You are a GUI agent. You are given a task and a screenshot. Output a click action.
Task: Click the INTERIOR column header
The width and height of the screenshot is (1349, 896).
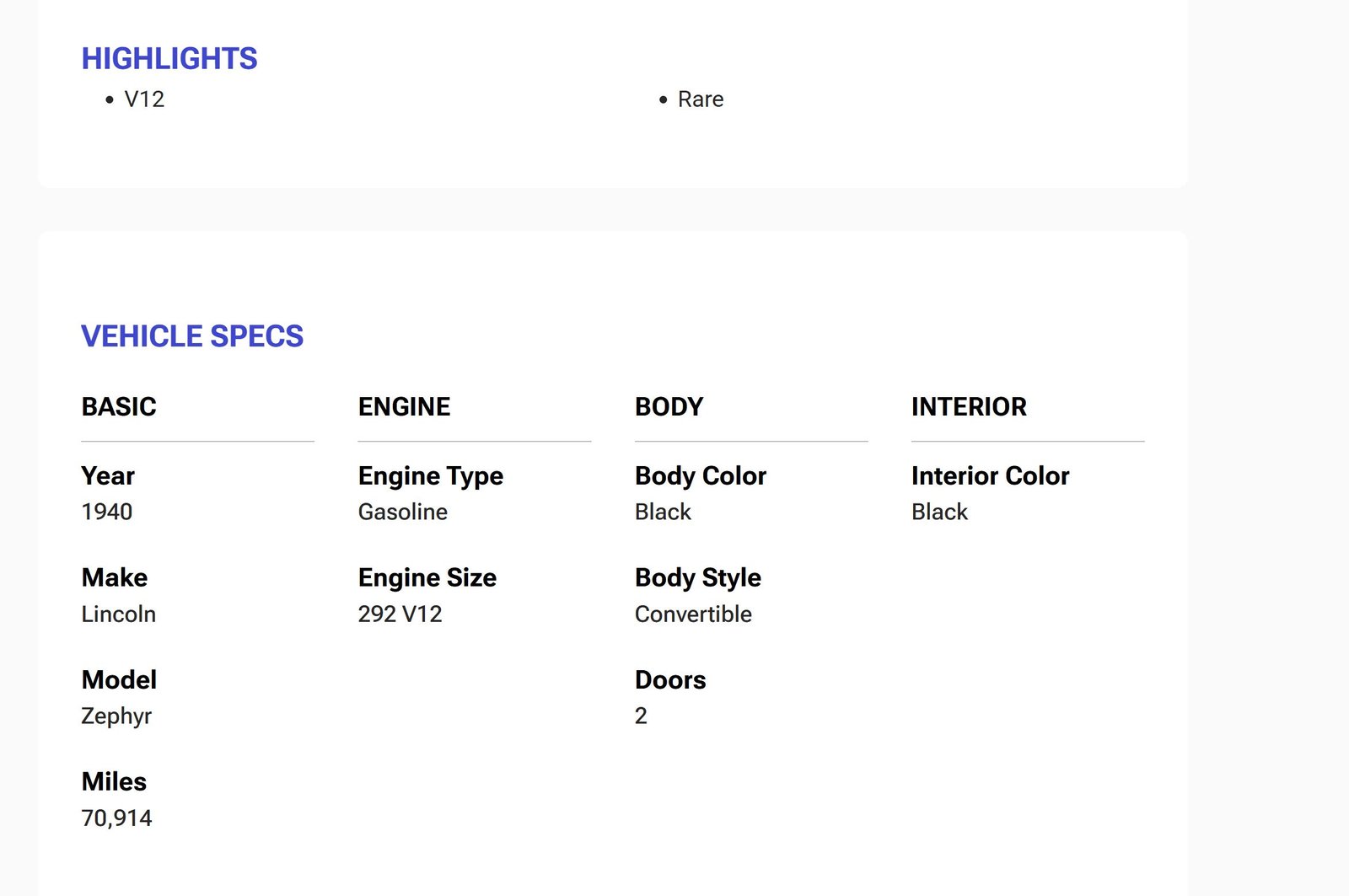969,407
